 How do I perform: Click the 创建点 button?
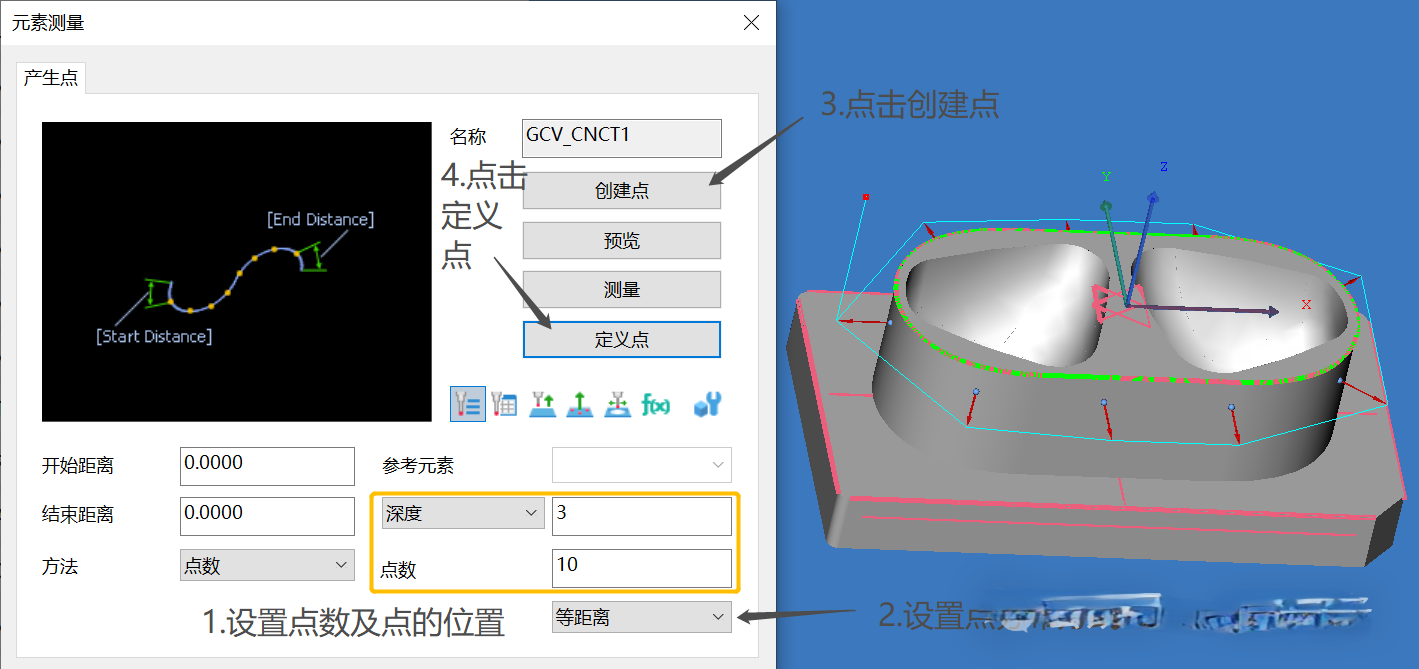[x=621, y=190]
